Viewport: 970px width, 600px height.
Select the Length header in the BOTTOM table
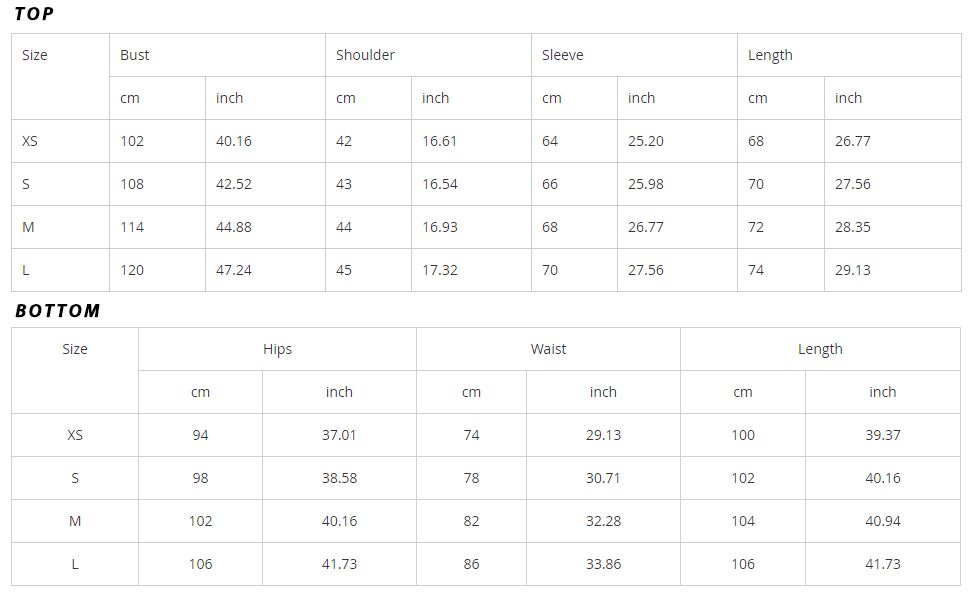click(x=820, y=349)
